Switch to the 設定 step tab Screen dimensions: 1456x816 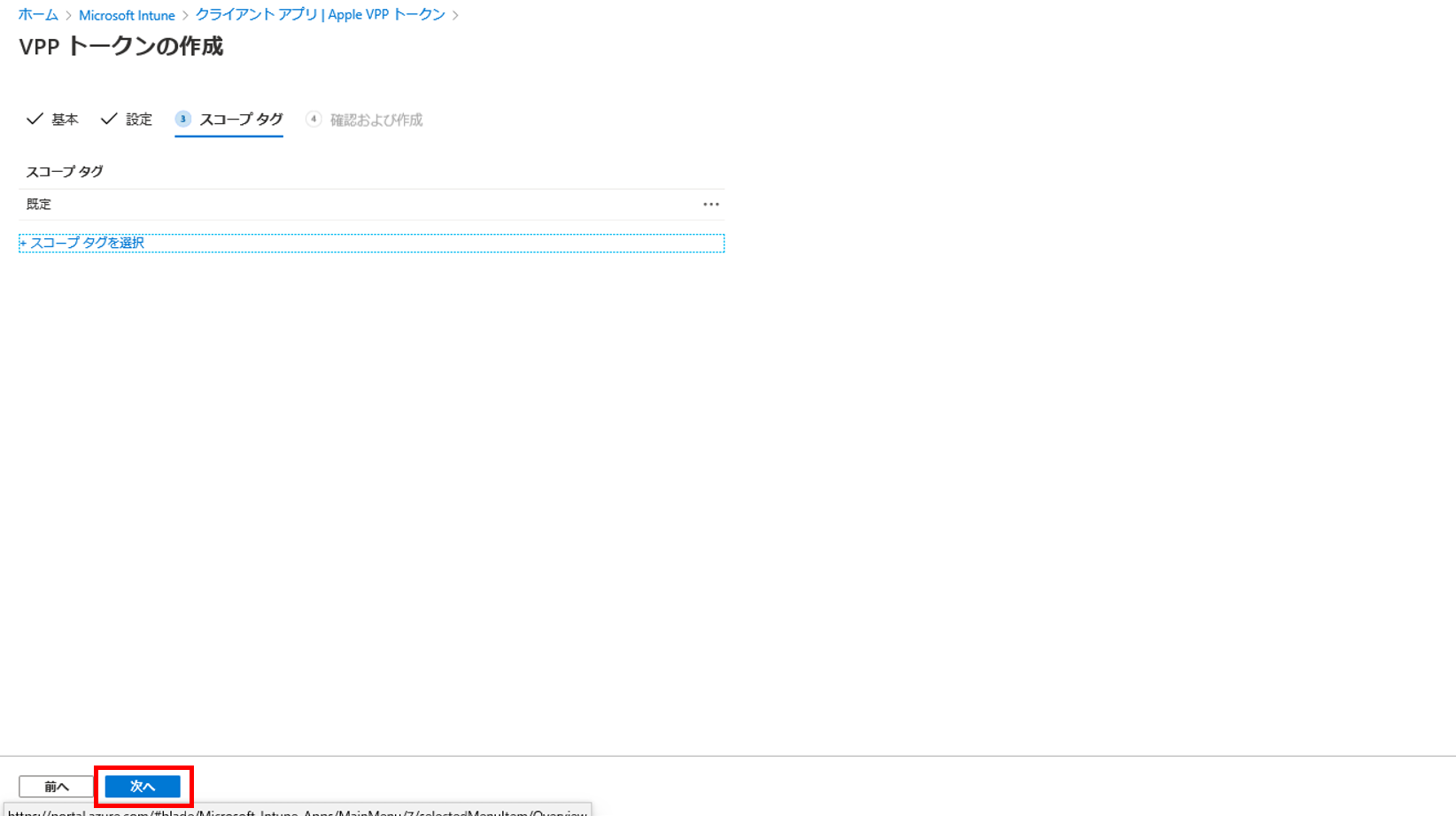click(x=139, y=120)
